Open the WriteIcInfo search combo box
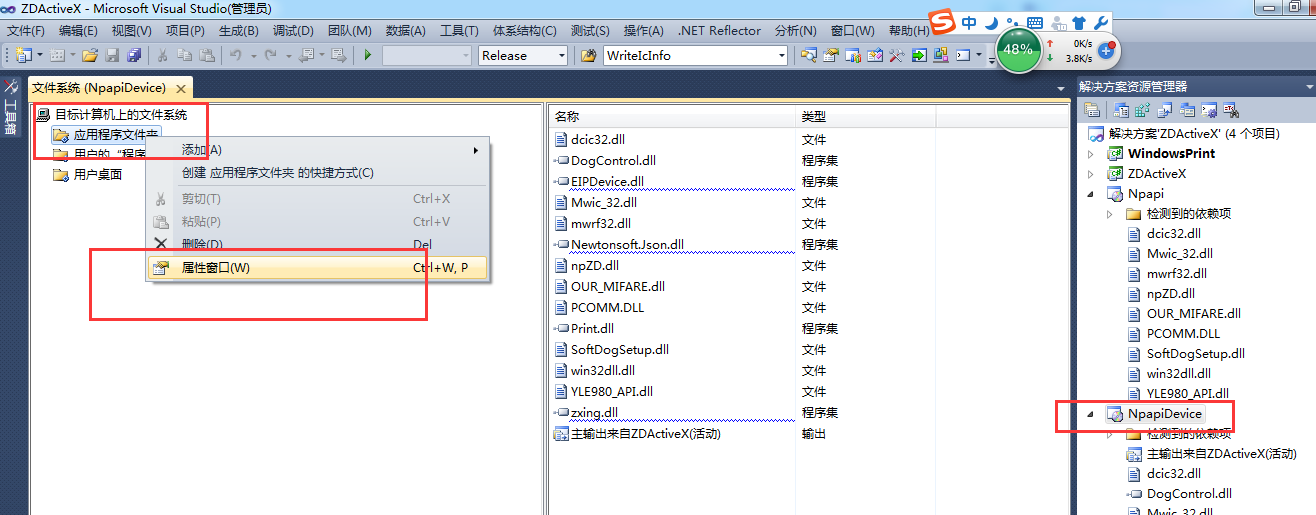The width and height of the screenshot is (1316, 515). click(696, 55)
